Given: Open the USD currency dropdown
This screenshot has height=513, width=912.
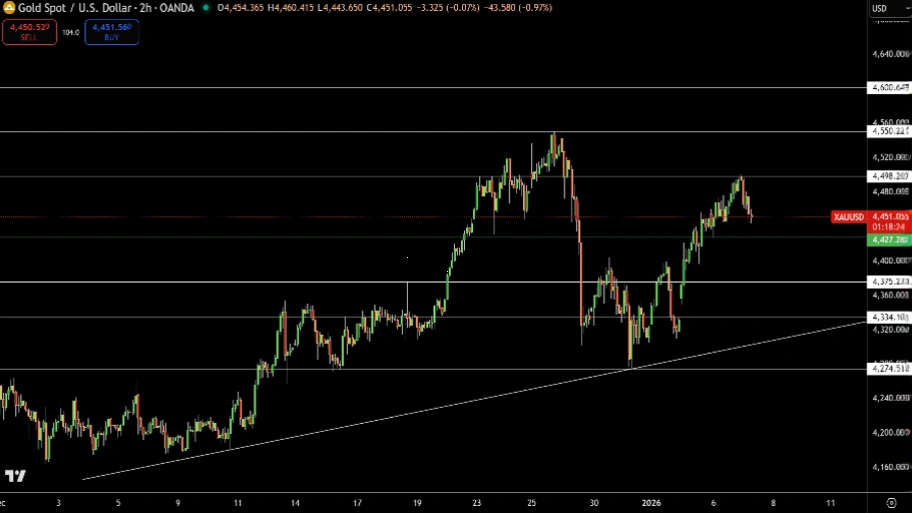Looking at the screenshot, I should click(880, 9).
